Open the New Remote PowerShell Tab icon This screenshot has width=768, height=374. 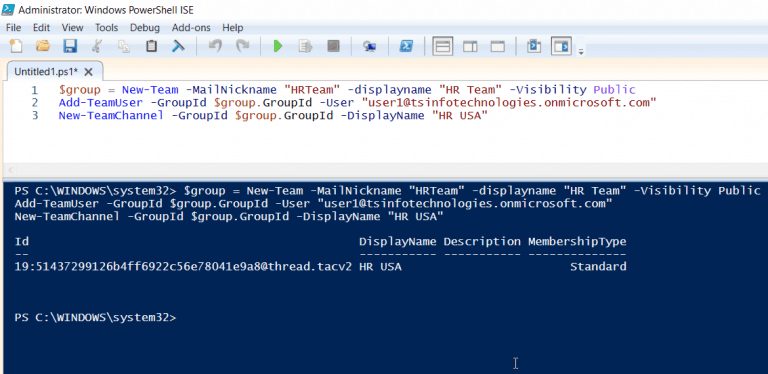pos(369,47)
